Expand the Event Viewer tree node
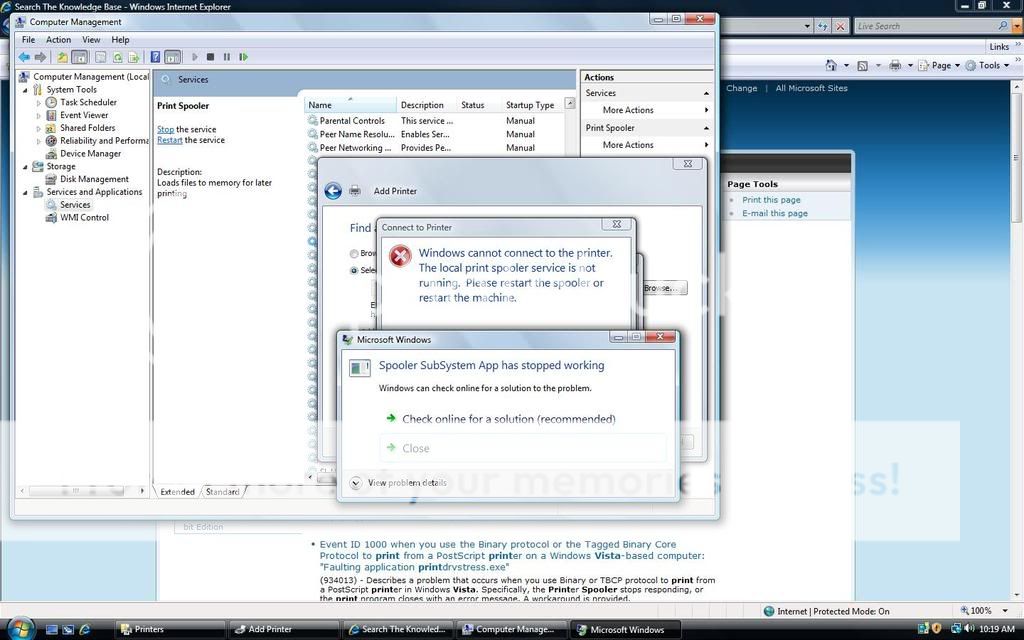This screenshot has height=640, width=1024. 38,114
